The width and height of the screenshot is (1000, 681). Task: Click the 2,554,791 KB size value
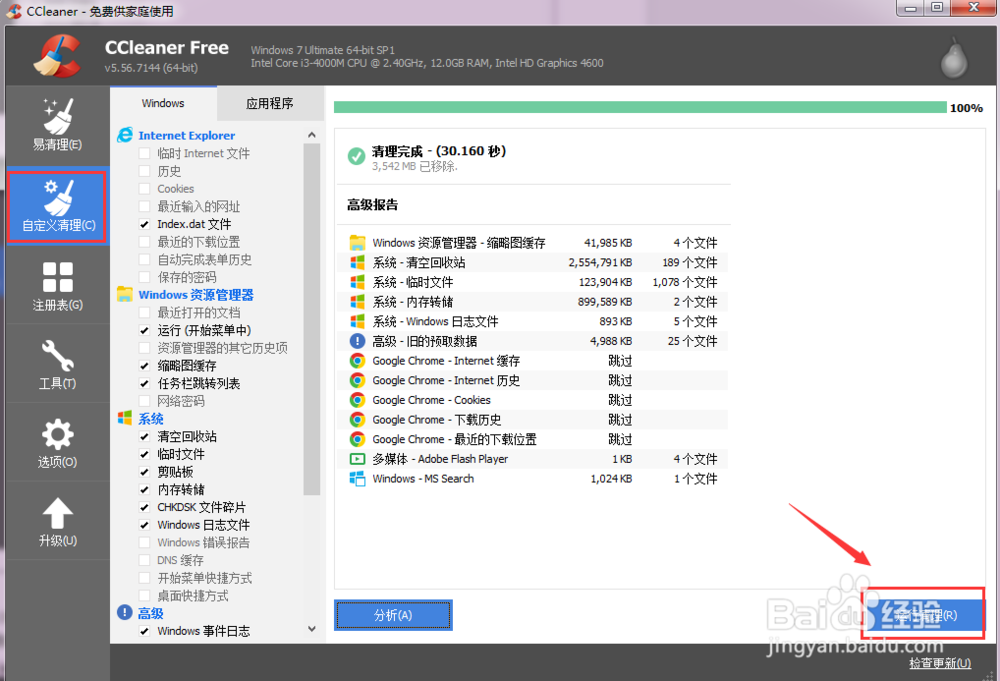[600, 263]
